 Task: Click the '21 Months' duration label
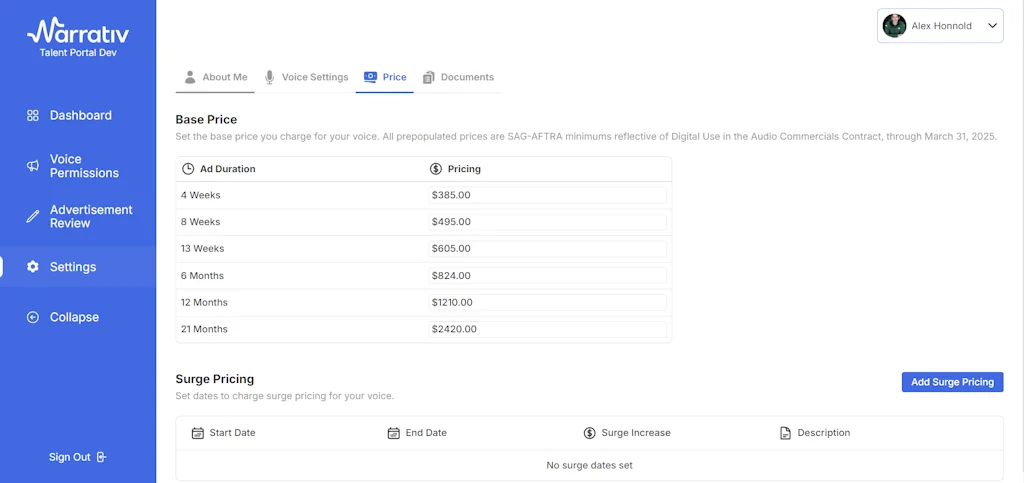click(204, 329)
